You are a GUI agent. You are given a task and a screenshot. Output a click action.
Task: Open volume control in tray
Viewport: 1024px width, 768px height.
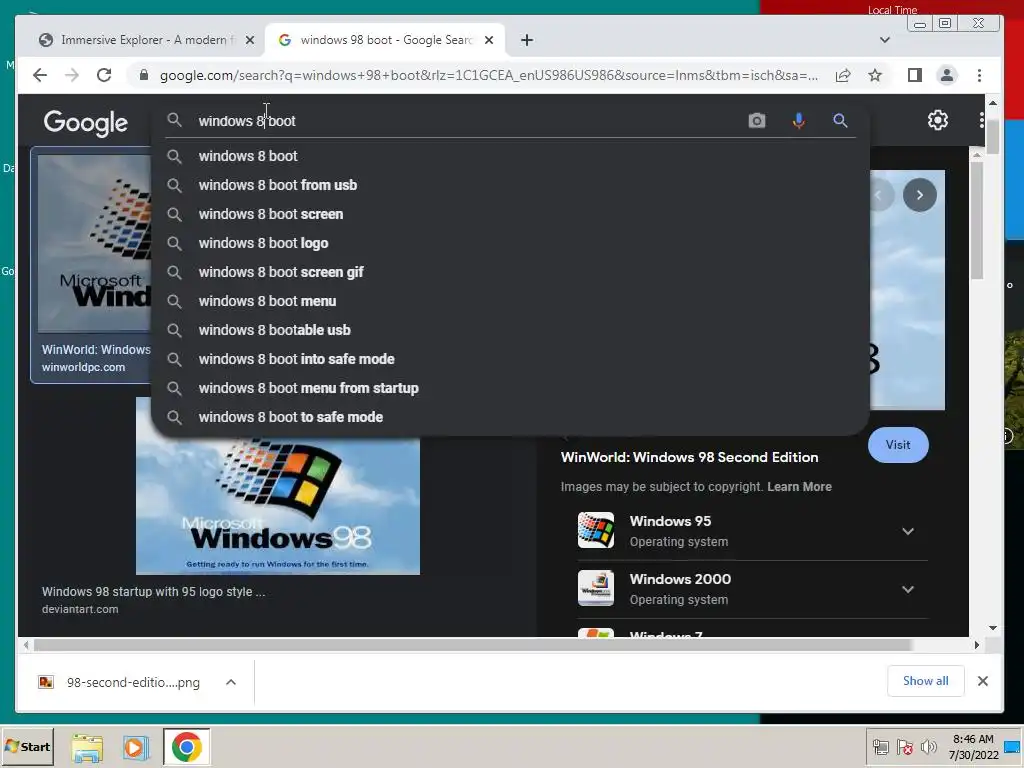click(x=928, y=746)
